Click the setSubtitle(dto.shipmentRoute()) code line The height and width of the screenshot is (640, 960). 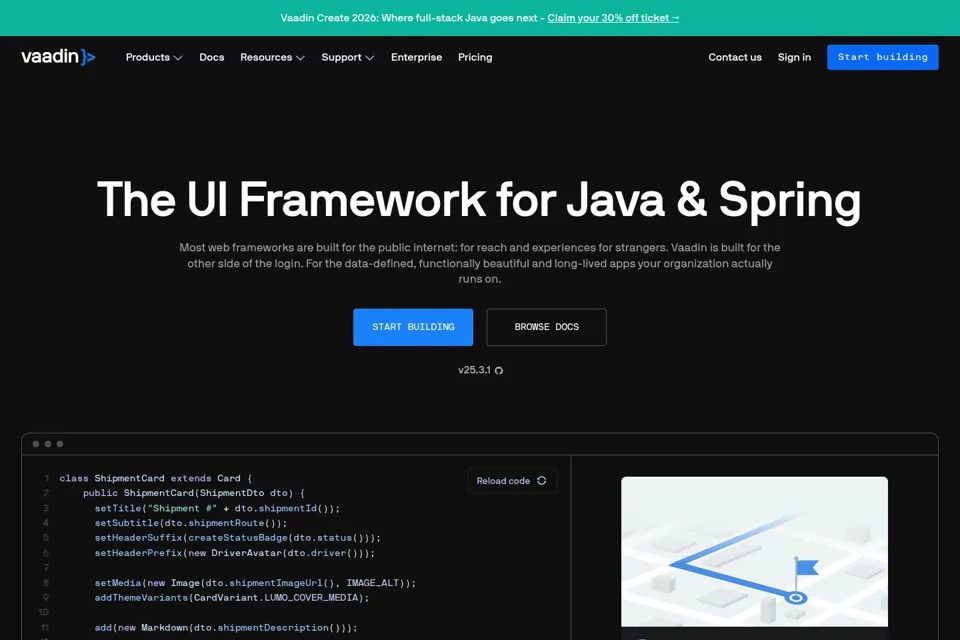coord(190,523)
